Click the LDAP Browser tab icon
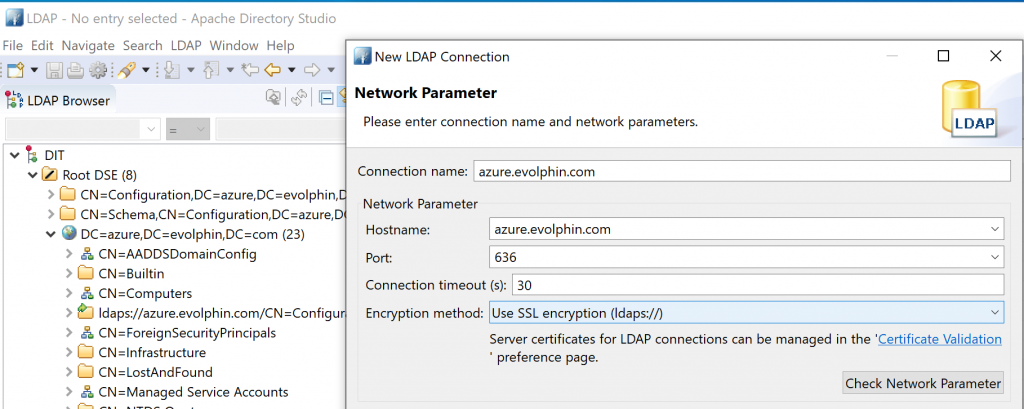1024x409 pixels. click(14, 100)
